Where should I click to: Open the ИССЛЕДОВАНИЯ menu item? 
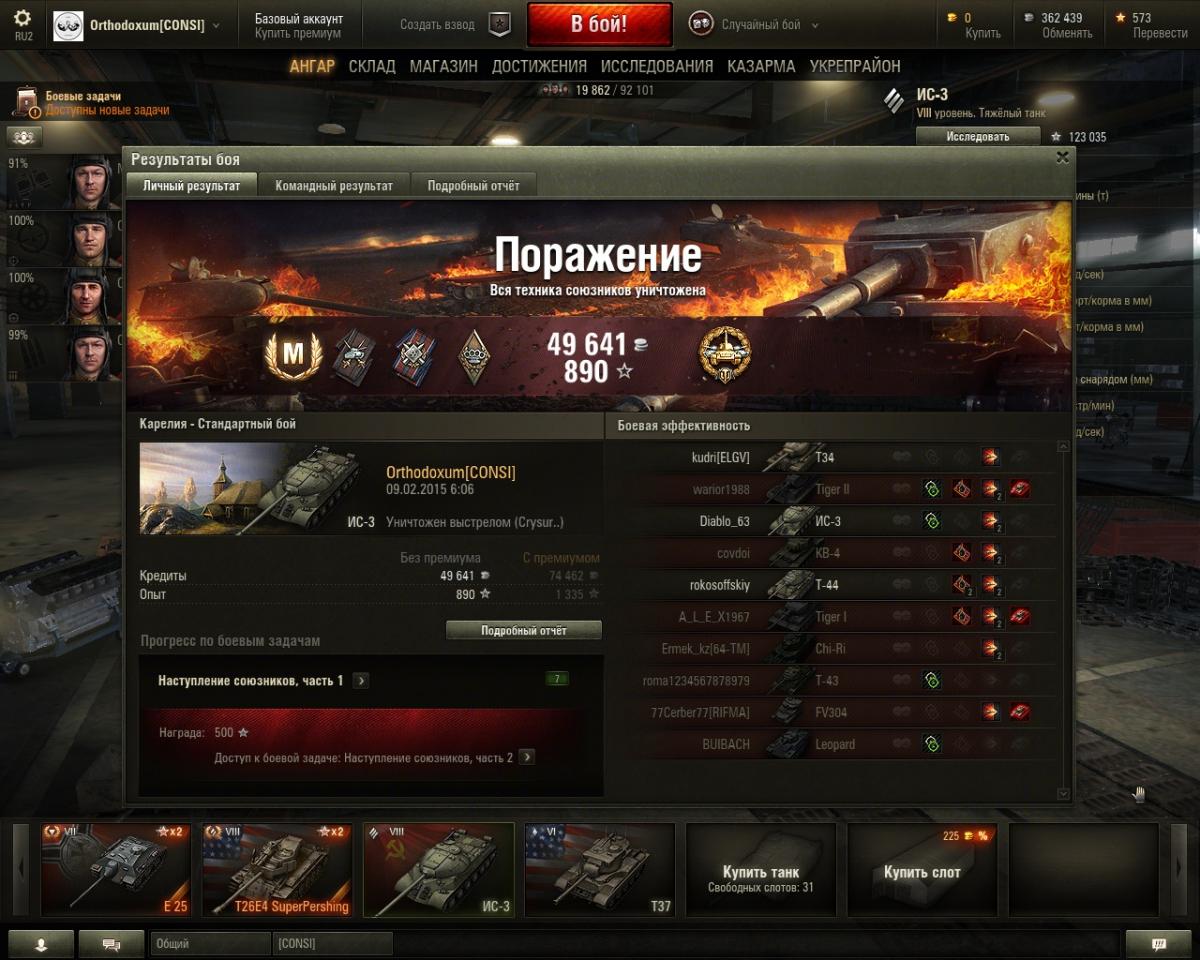click(657, 66)
